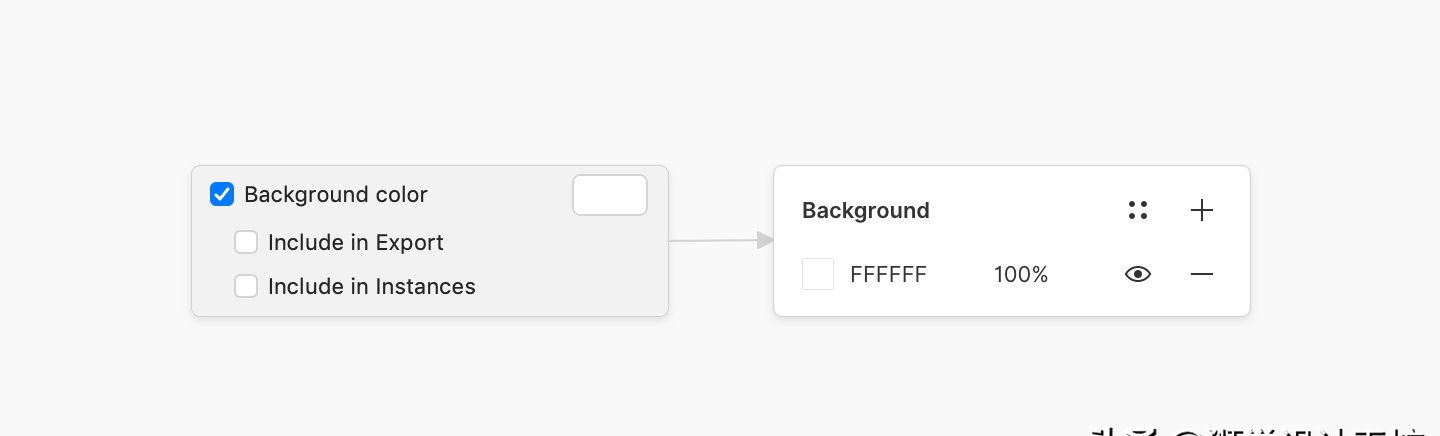Click the Background section heading
Screen dimensions: 1440x436
866,210
